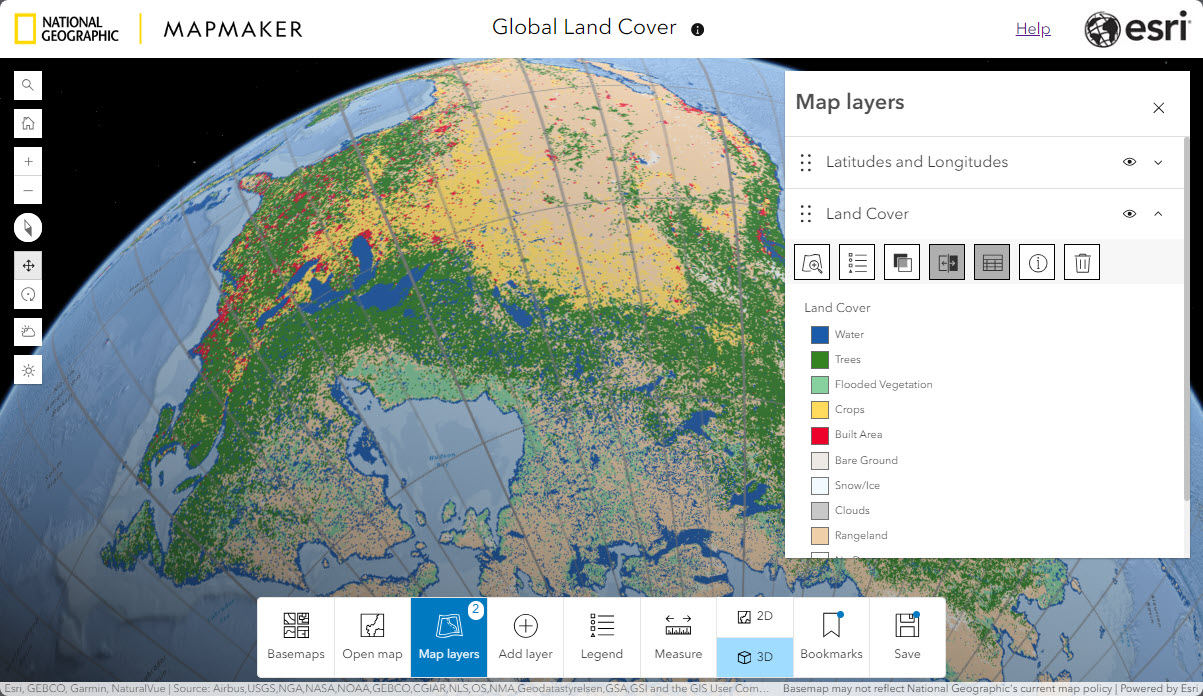Toggle the Land Cover attribute table
Image resolution: width=1203 pixels, height=696 pixels.
click(x=992, y=262)
